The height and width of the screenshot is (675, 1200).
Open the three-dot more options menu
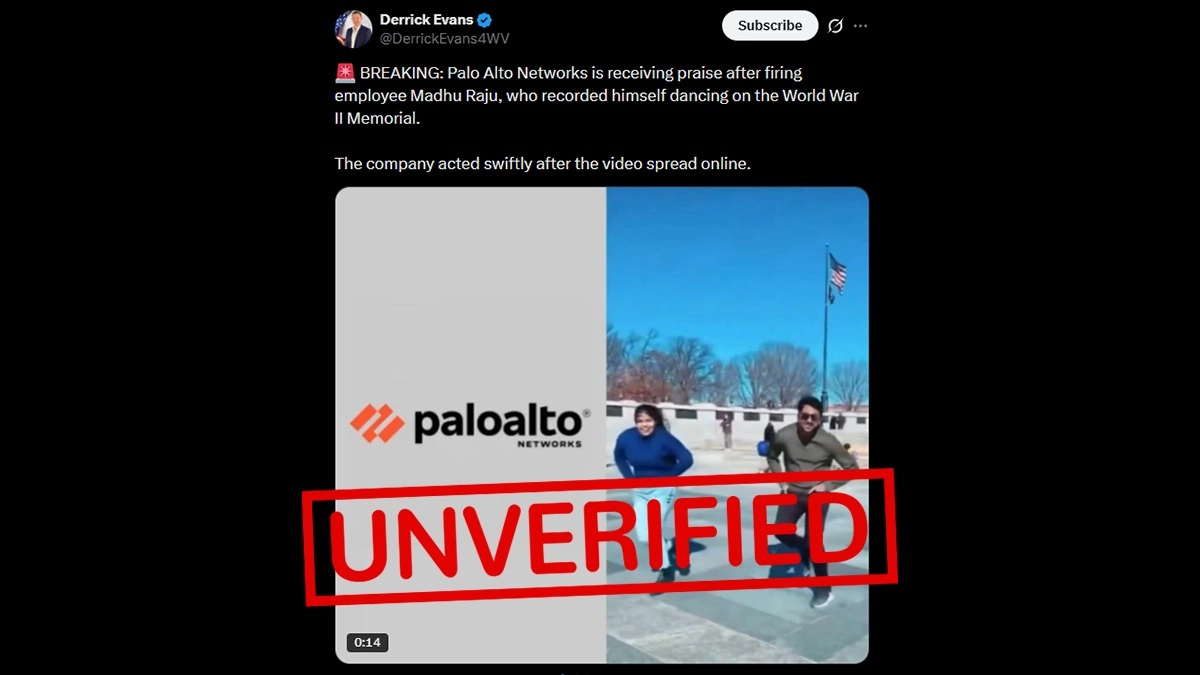(861, 26)
